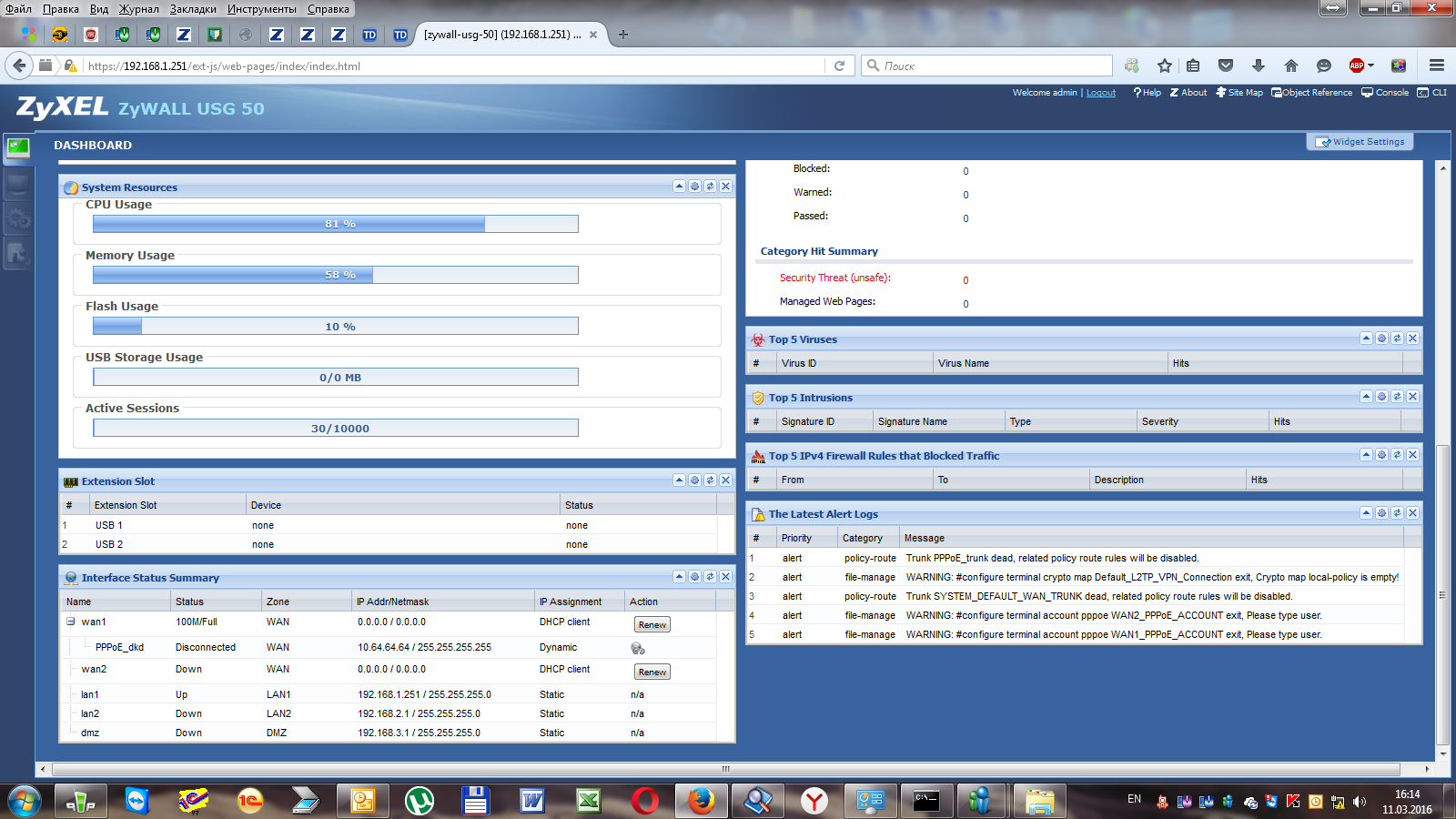
Task: Refresh the System Resources widget
Action: point(710,187)
